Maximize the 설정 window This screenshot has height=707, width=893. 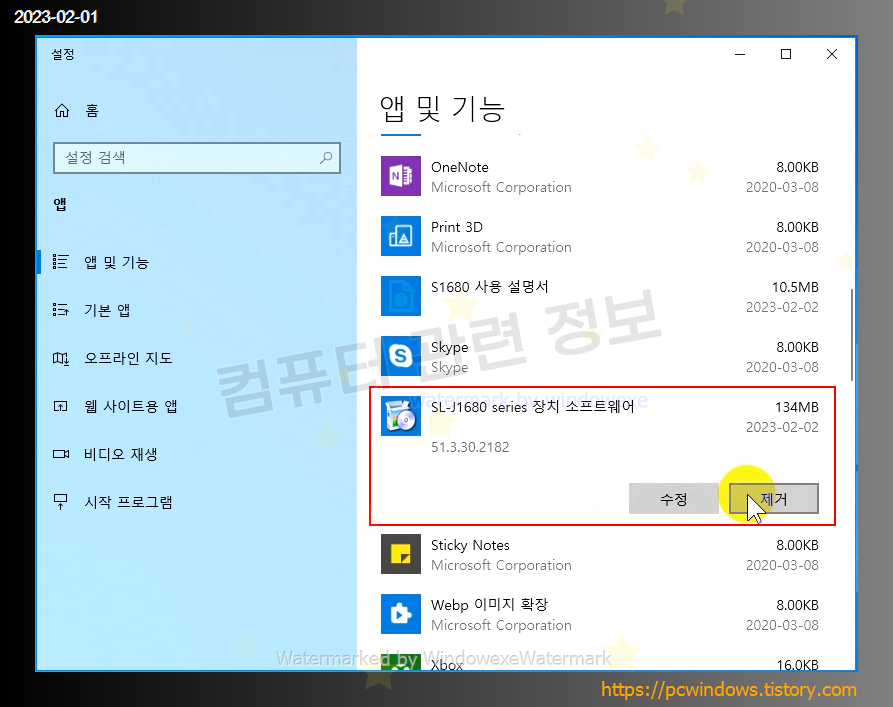point(786,54)
